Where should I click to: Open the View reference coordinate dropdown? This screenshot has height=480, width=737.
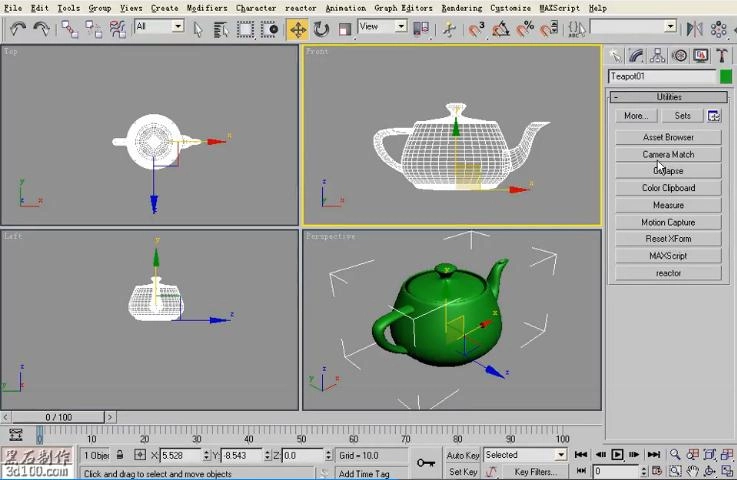click(x=382, y=27)
